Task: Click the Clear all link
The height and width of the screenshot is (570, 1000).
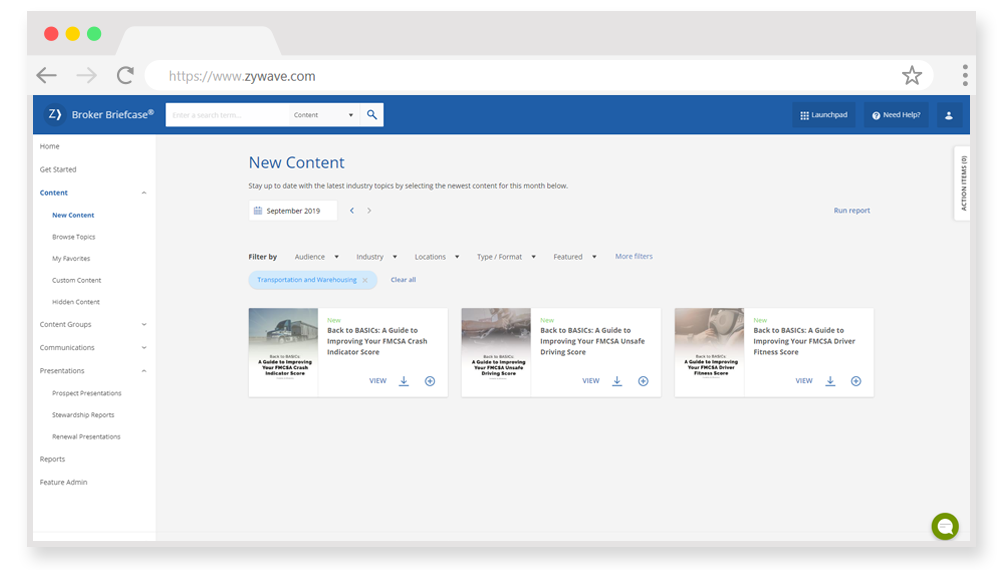Action: tap(403, 280)
